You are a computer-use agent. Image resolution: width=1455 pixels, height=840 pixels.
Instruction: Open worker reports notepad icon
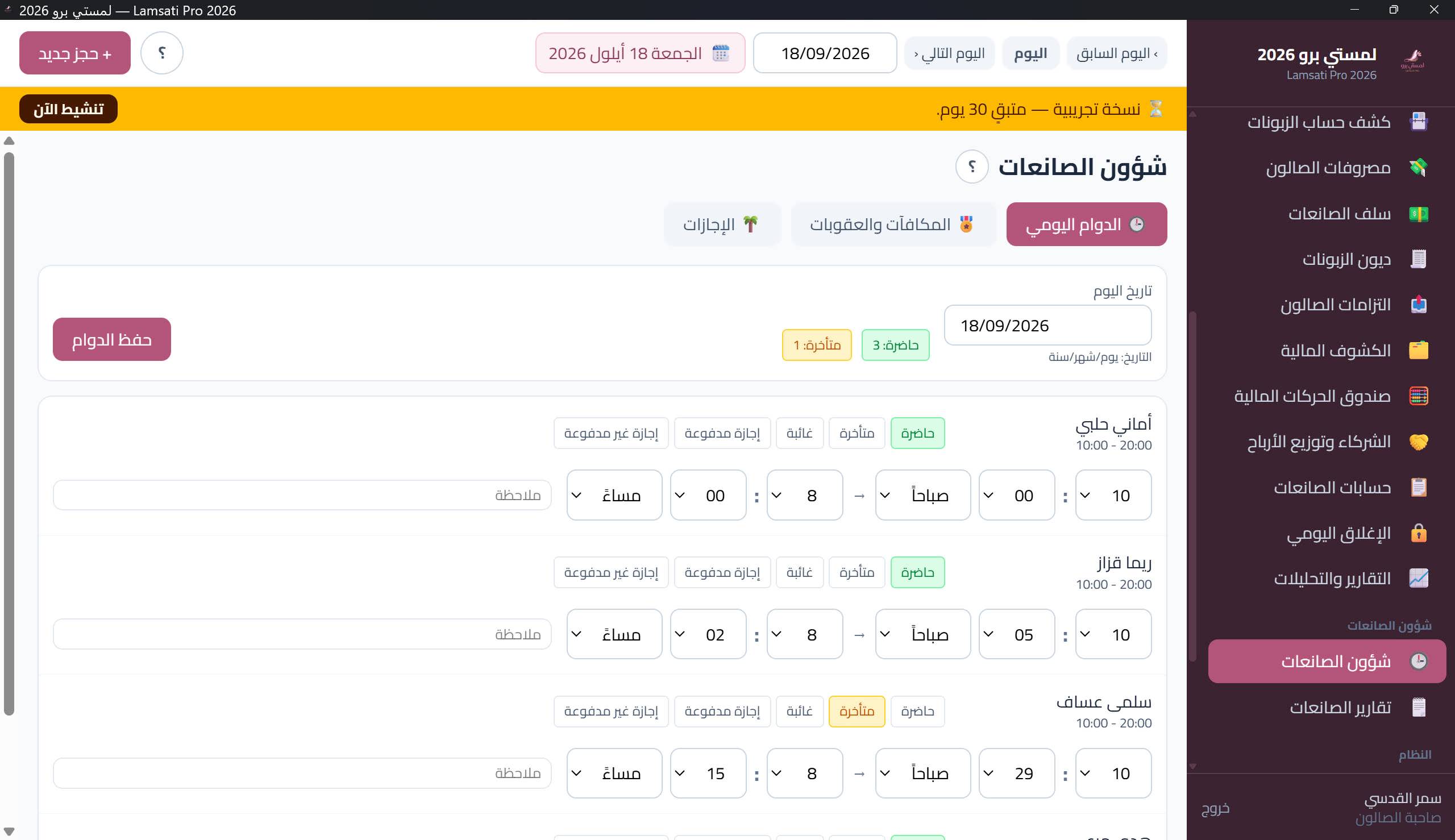[x=1418, y=708]
